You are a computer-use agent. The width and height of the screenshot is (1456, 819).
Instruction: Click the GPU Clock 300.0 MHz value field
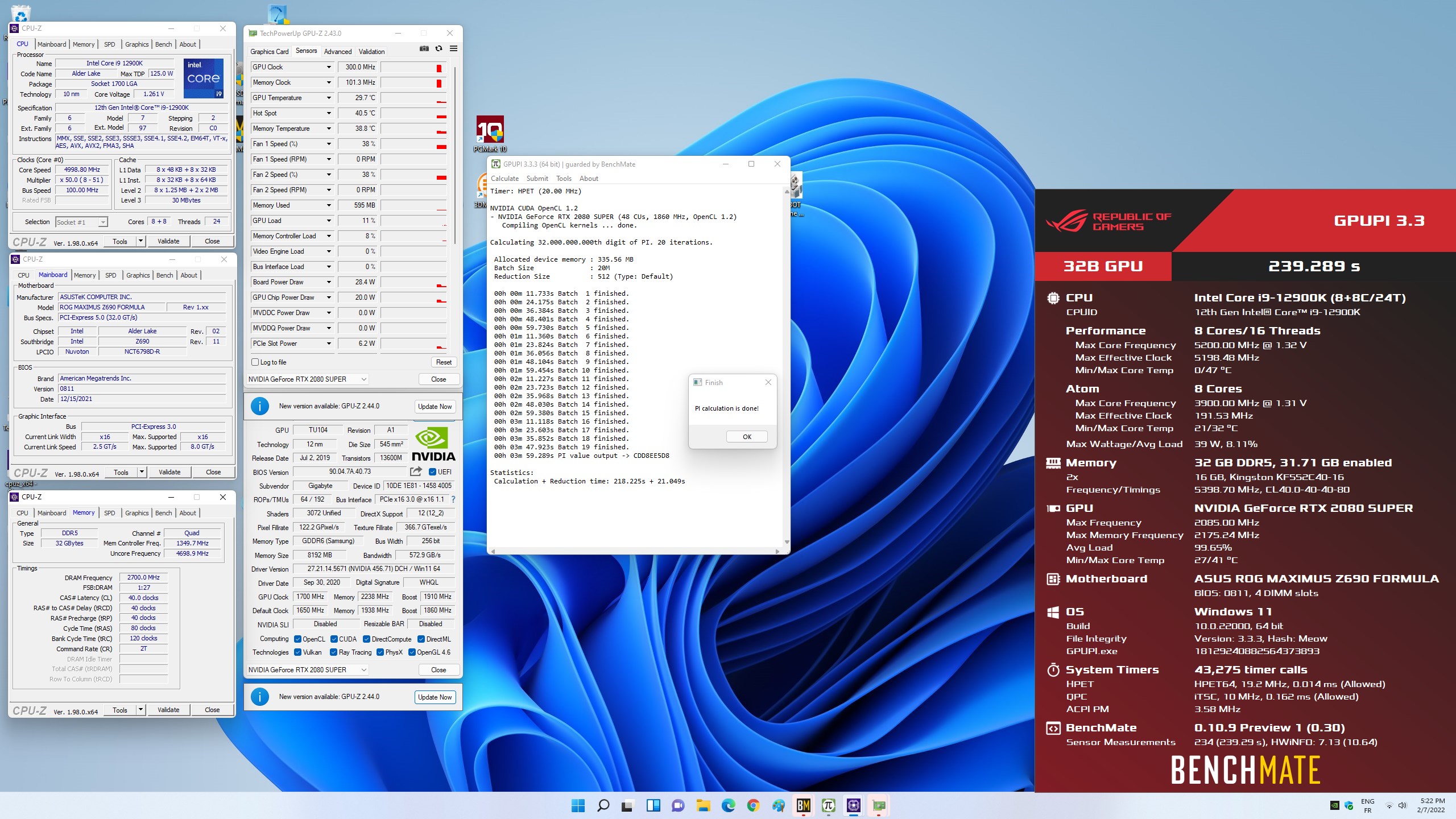(358, 67)
